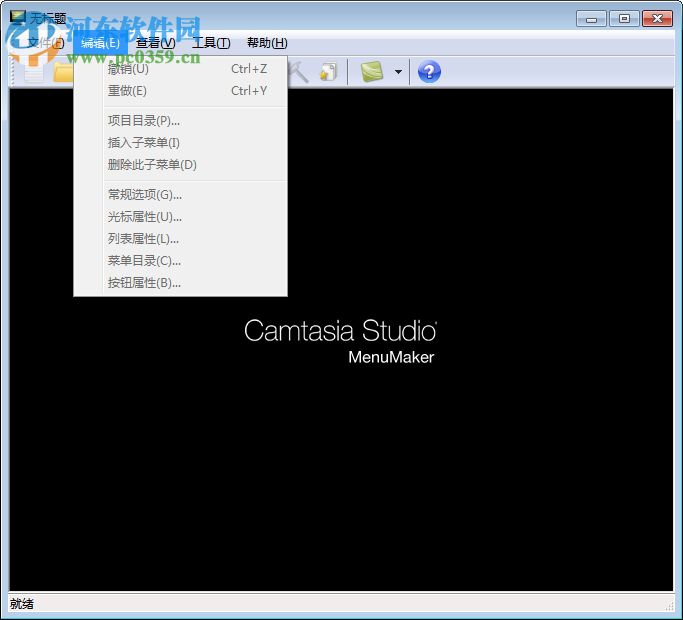
Task: Close the open 编辑(E) menu
Action: [100, 43]
